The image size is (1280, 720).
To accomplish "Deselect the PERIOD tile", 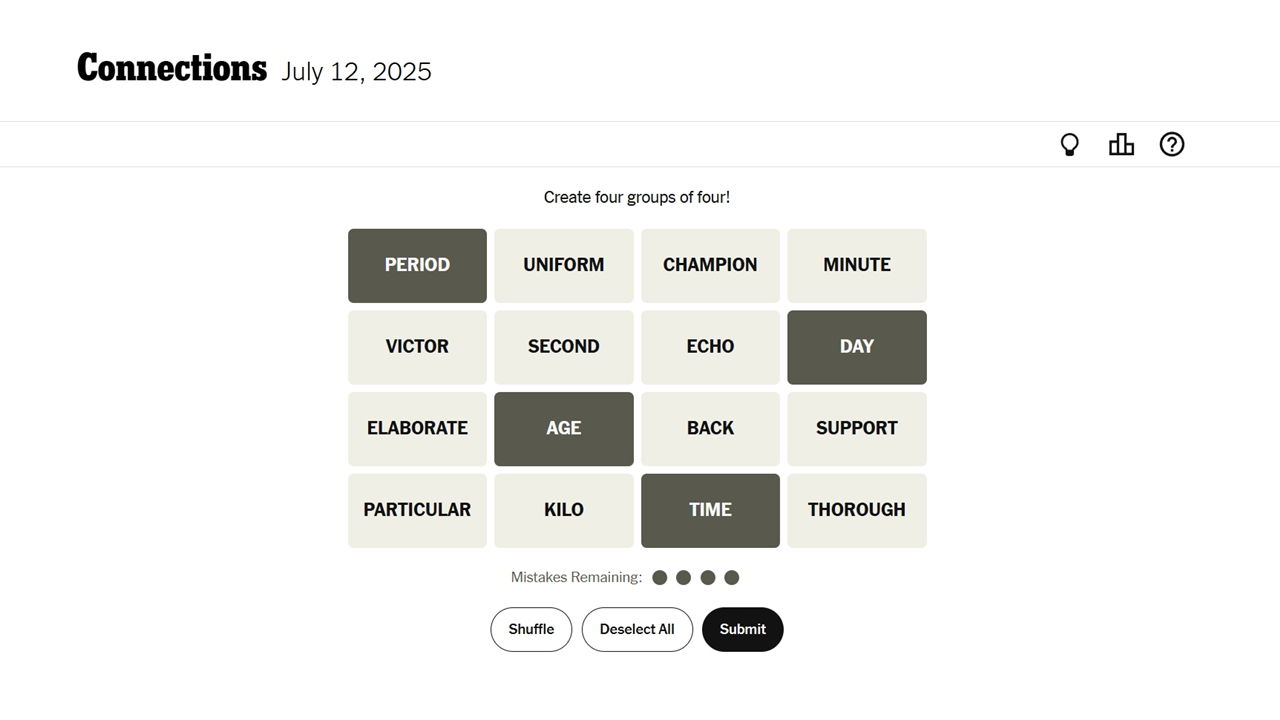I will 417,266.
